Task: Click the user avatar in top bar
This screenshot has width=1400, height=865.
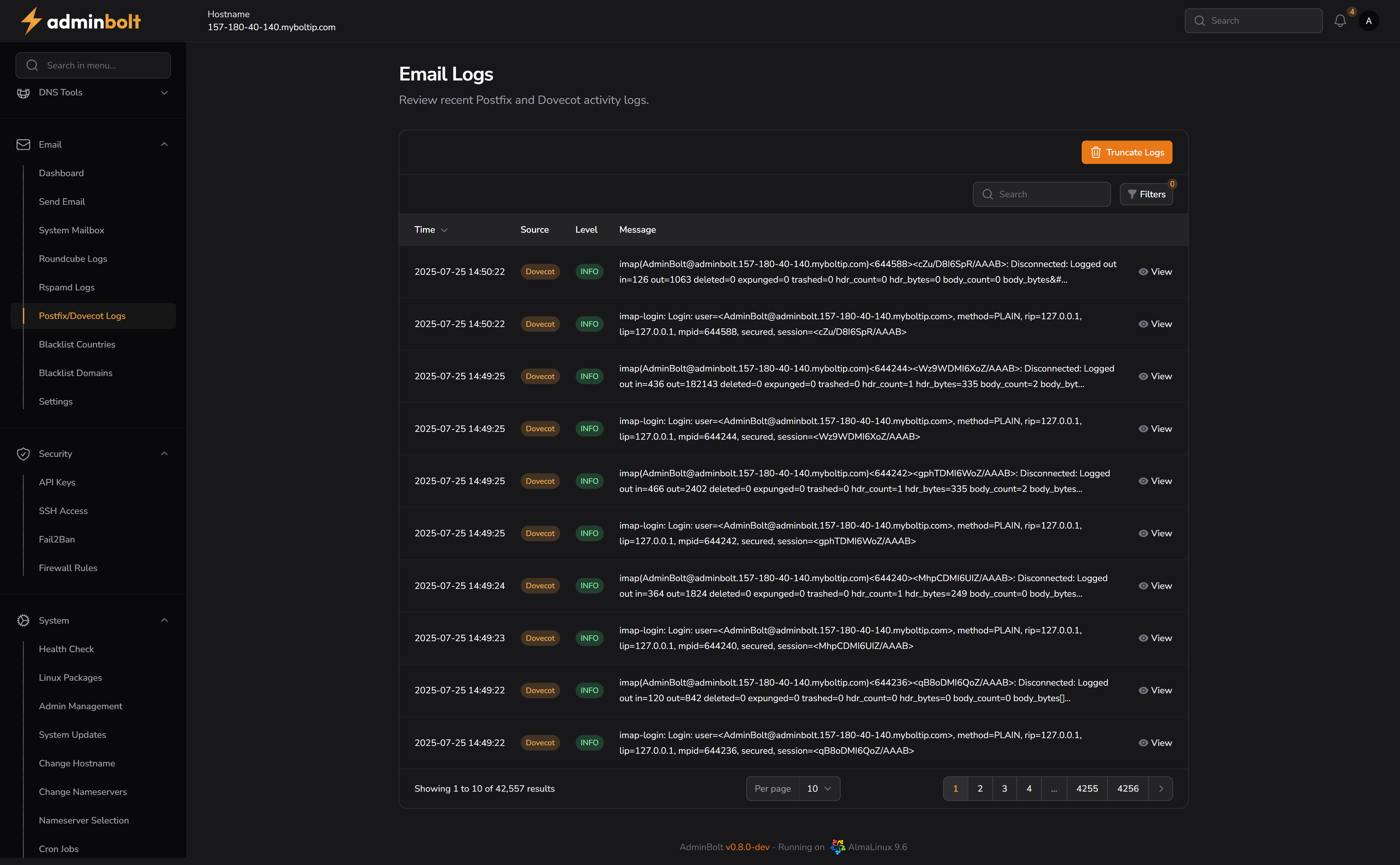Action: tap(1369, 20)
